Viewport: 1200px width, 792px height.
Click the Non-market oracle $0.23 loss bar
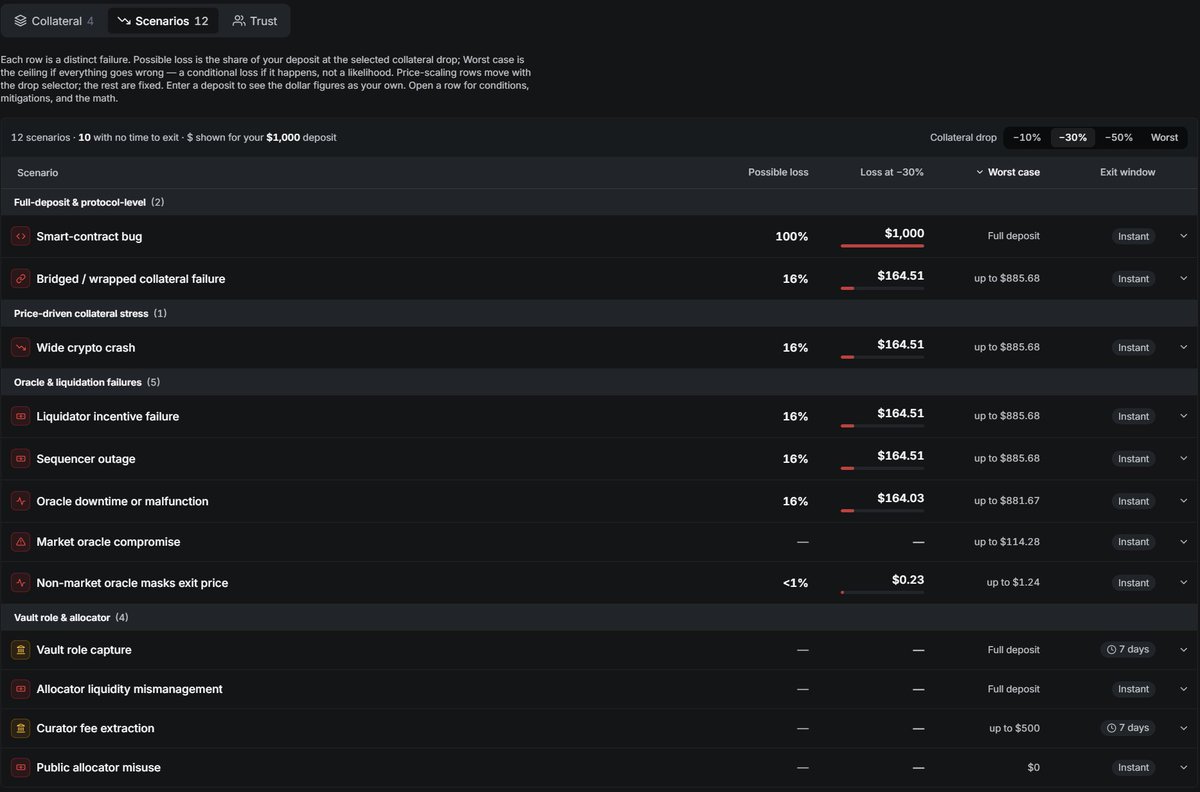point(882,592)
